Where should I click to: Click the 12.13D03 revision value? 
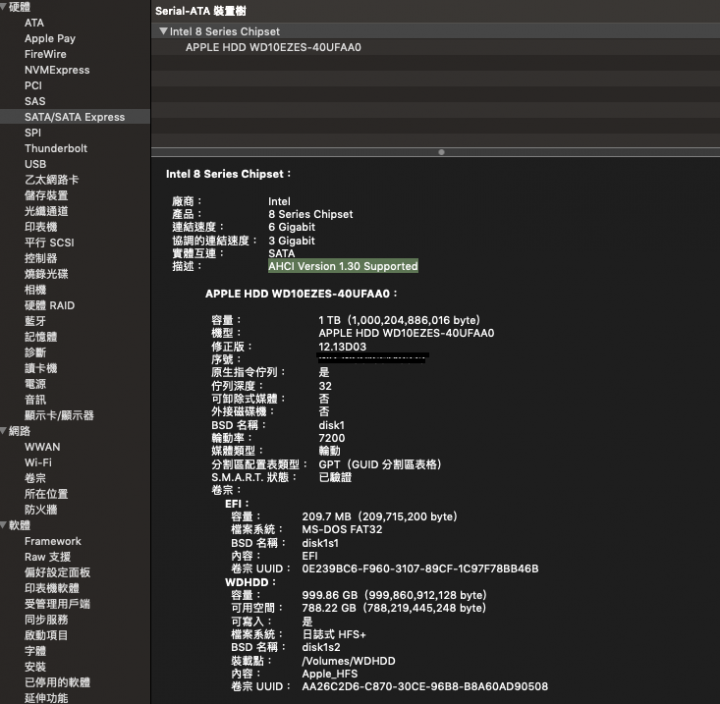pos(342,347)
